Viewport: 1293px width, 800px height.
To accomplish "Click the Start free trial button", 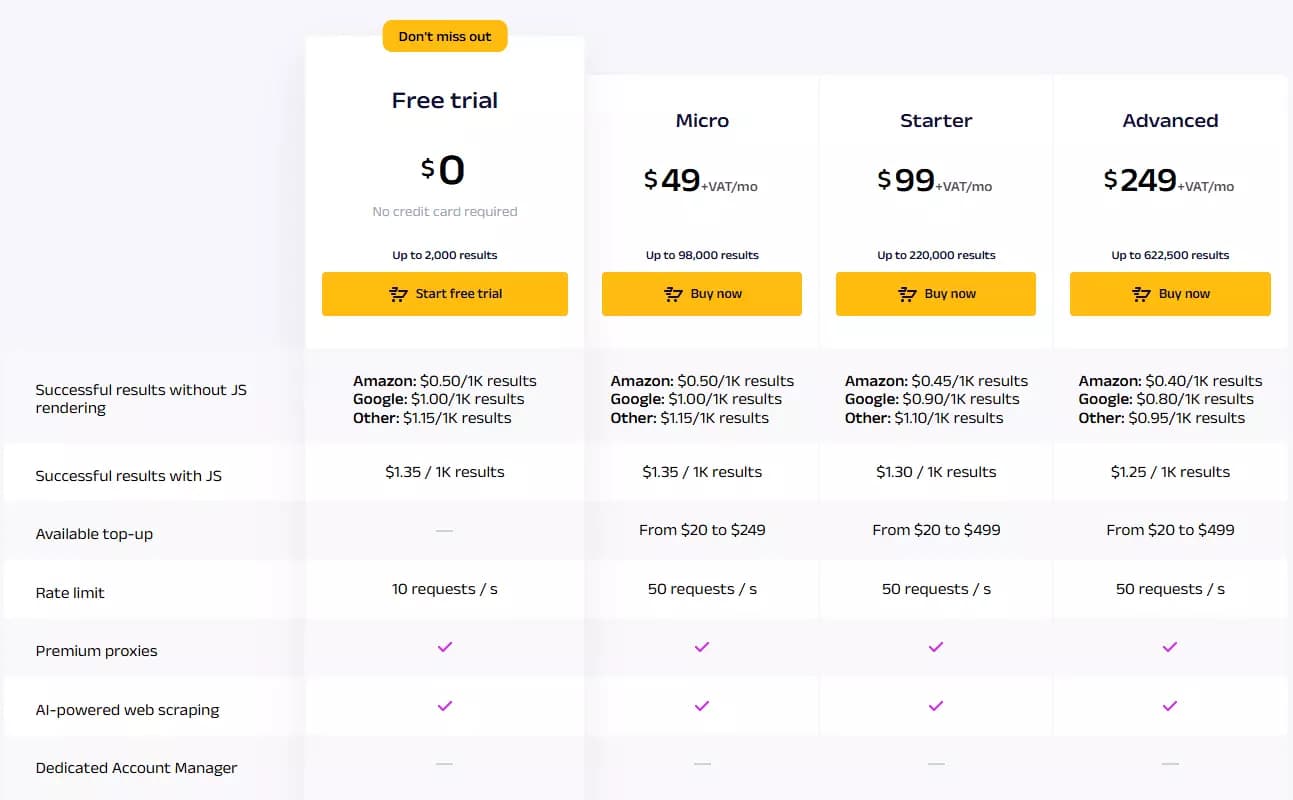I will [444, 294].
